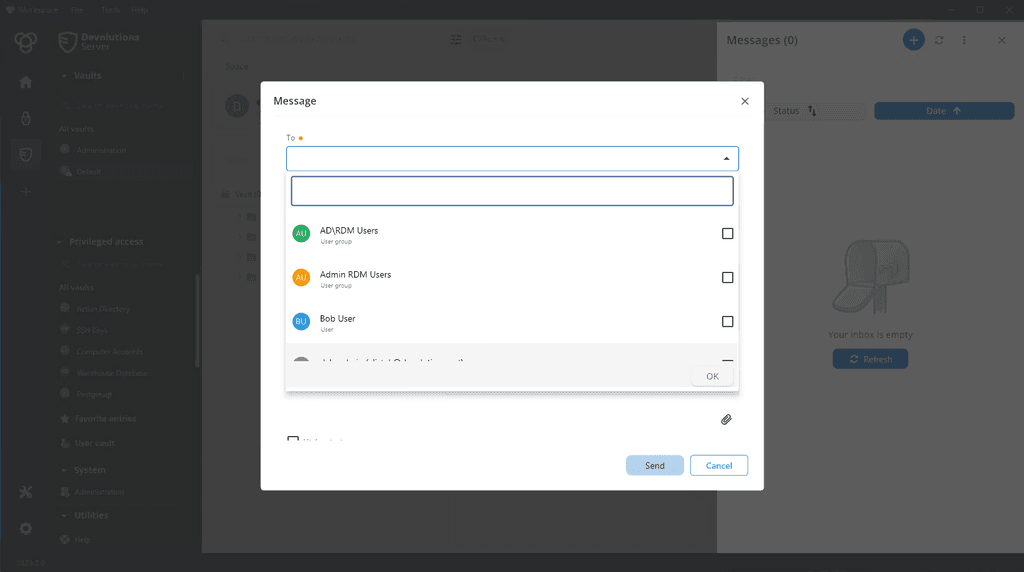Click the Home icon in left sidebar

click(x=26, y=82)
